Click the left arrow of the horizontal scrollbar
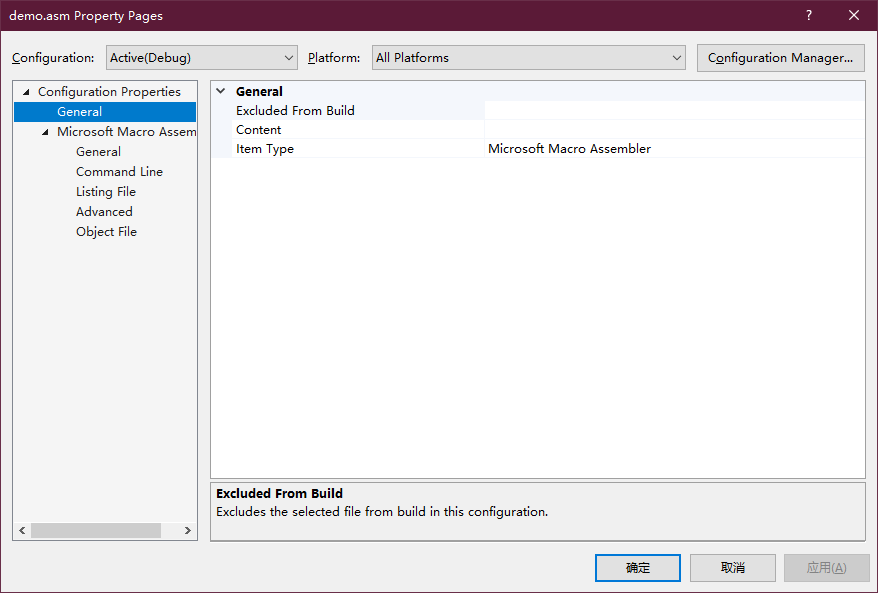 click(x=21, y=530)
